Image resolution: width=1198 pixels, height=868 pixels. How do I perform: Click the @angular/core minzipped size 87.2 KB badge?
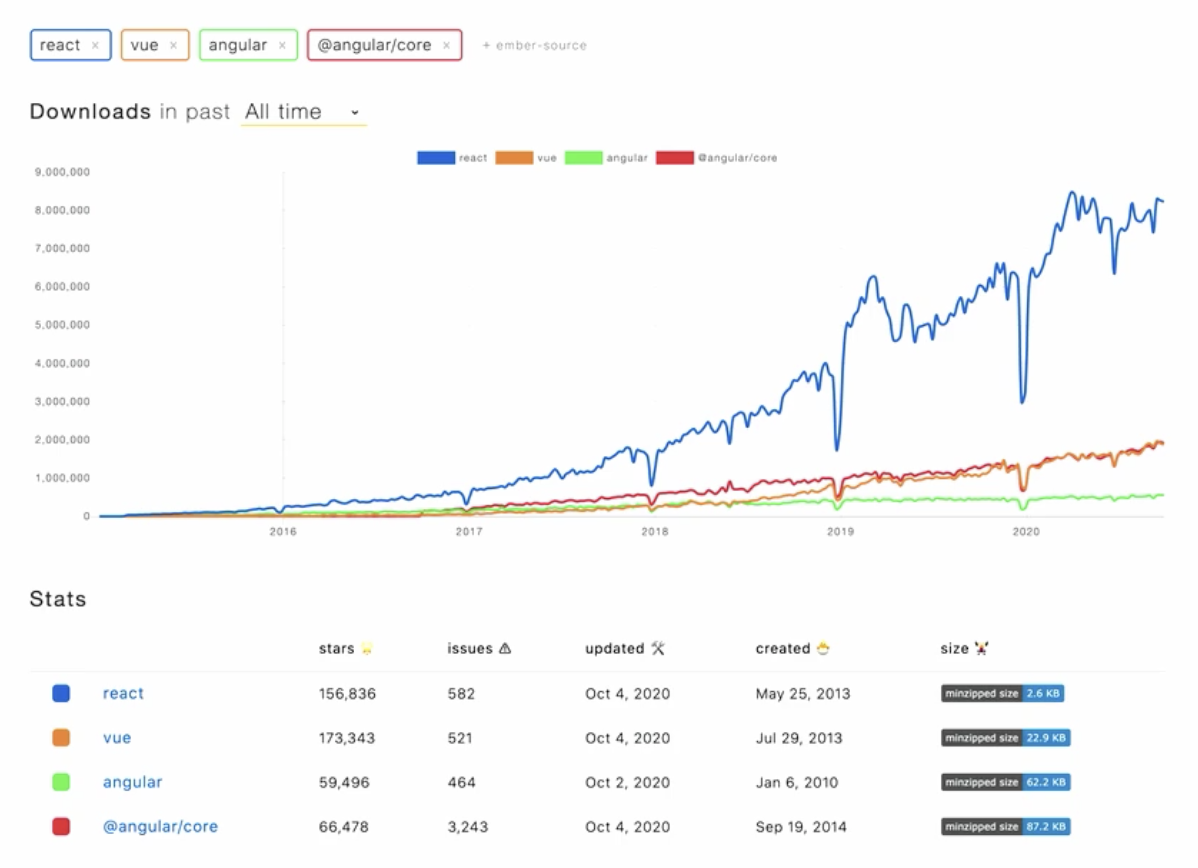1005,827
